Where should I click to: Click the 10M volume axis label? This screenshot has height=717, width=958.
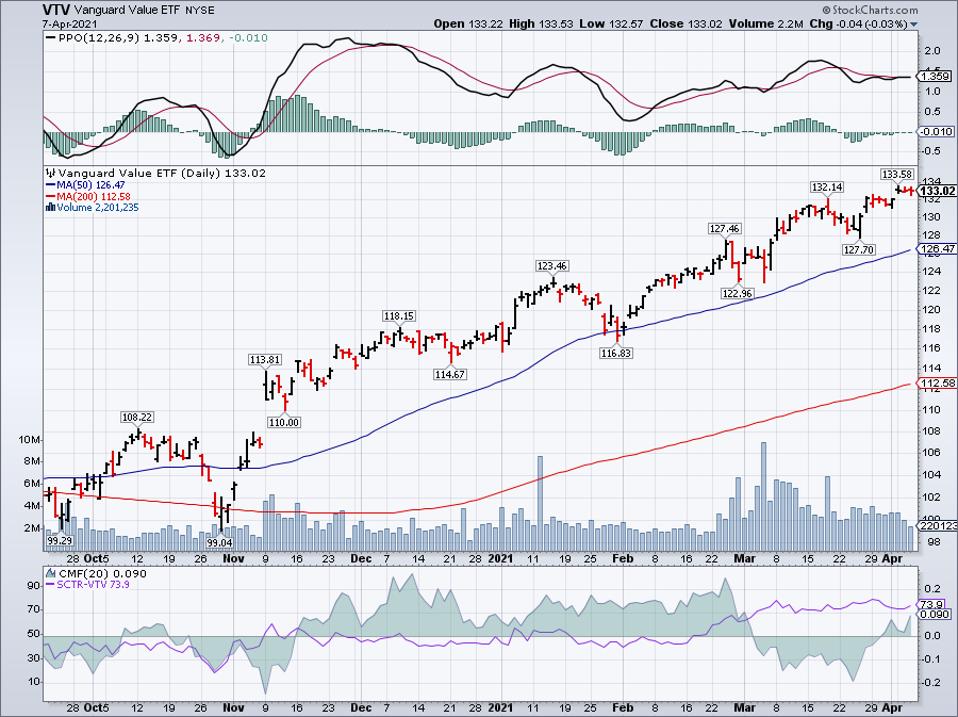[29, 440]
